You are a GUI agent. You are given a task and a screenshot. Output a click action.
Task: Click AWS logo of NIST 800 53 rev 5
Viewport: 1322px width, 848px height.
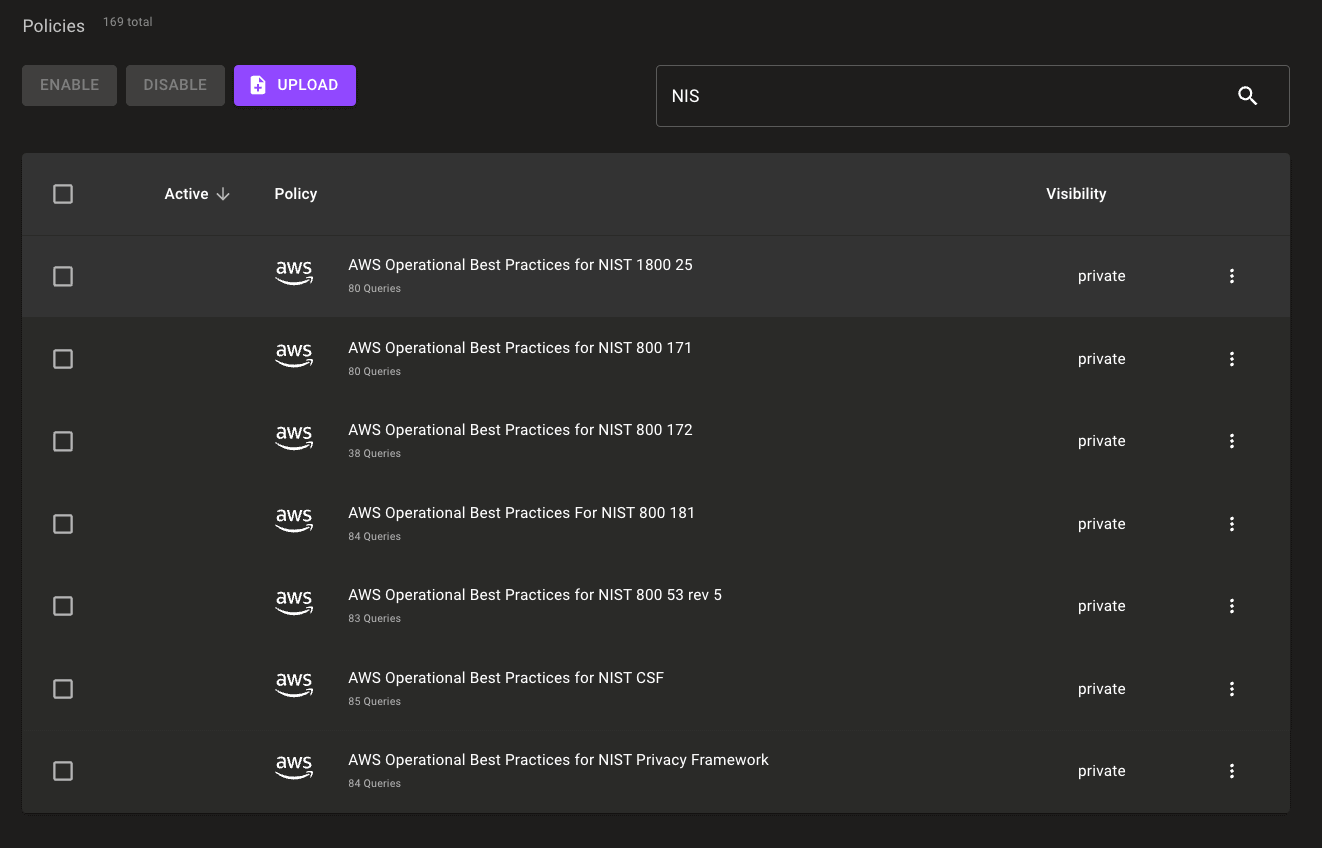click(x=294, y=602)
